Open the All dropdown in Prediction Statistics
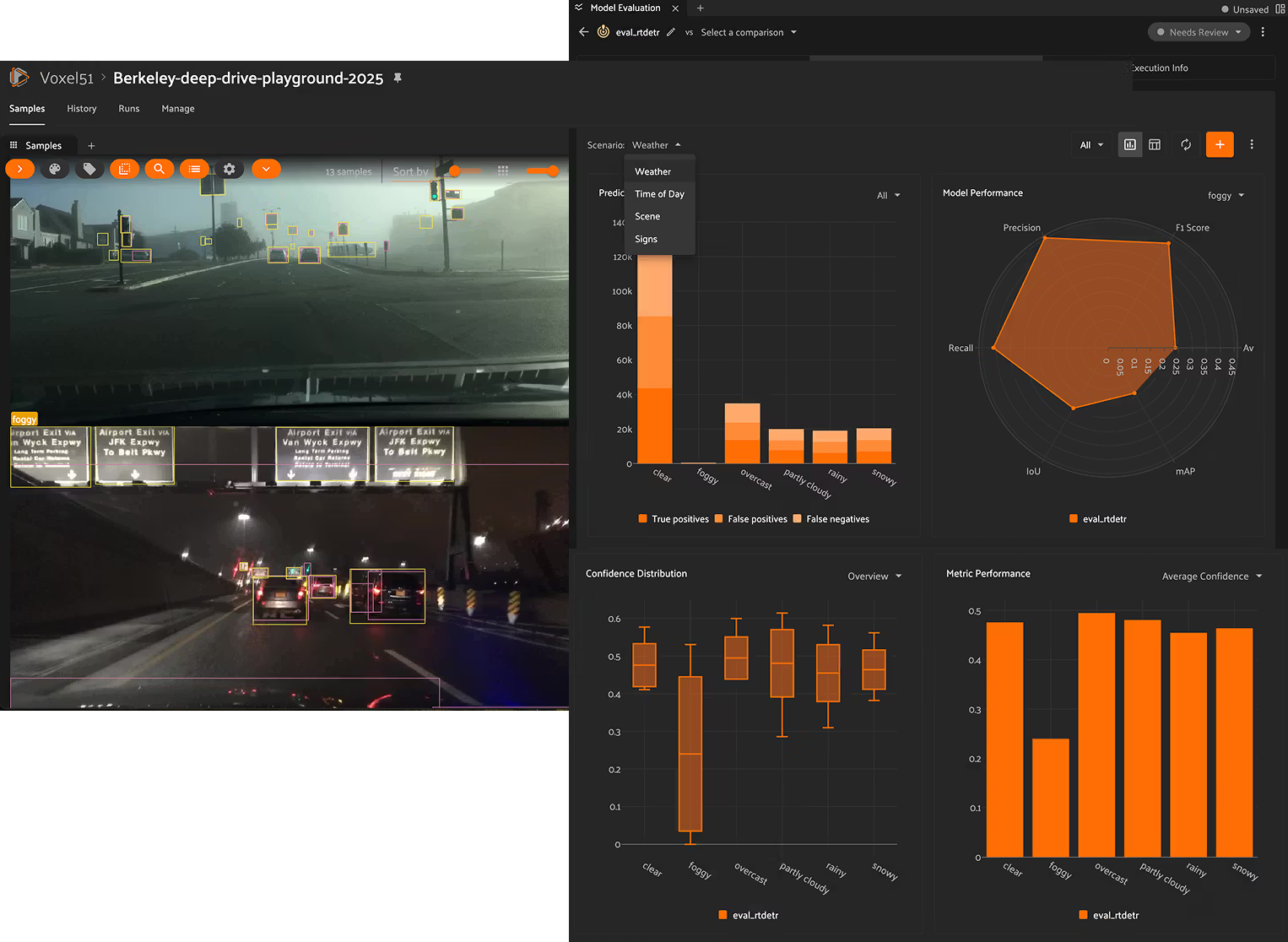Screen dimensions: 1288x942 coord(888,195)
